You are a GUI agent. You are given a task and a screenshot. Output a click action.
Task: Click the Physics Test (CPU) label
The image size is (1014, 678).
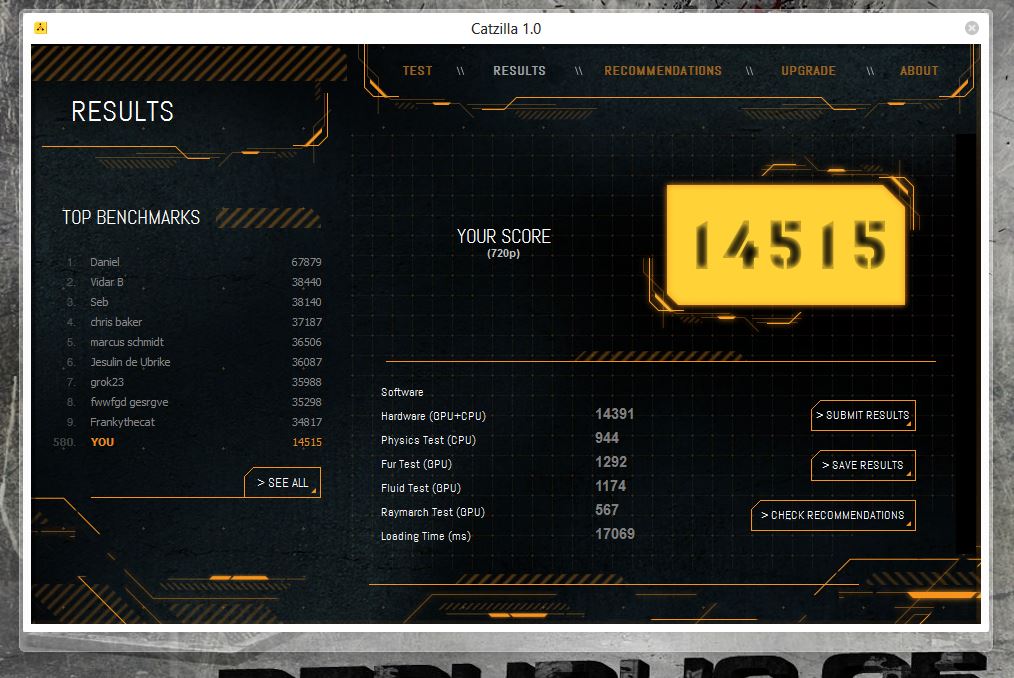(428, 440)
